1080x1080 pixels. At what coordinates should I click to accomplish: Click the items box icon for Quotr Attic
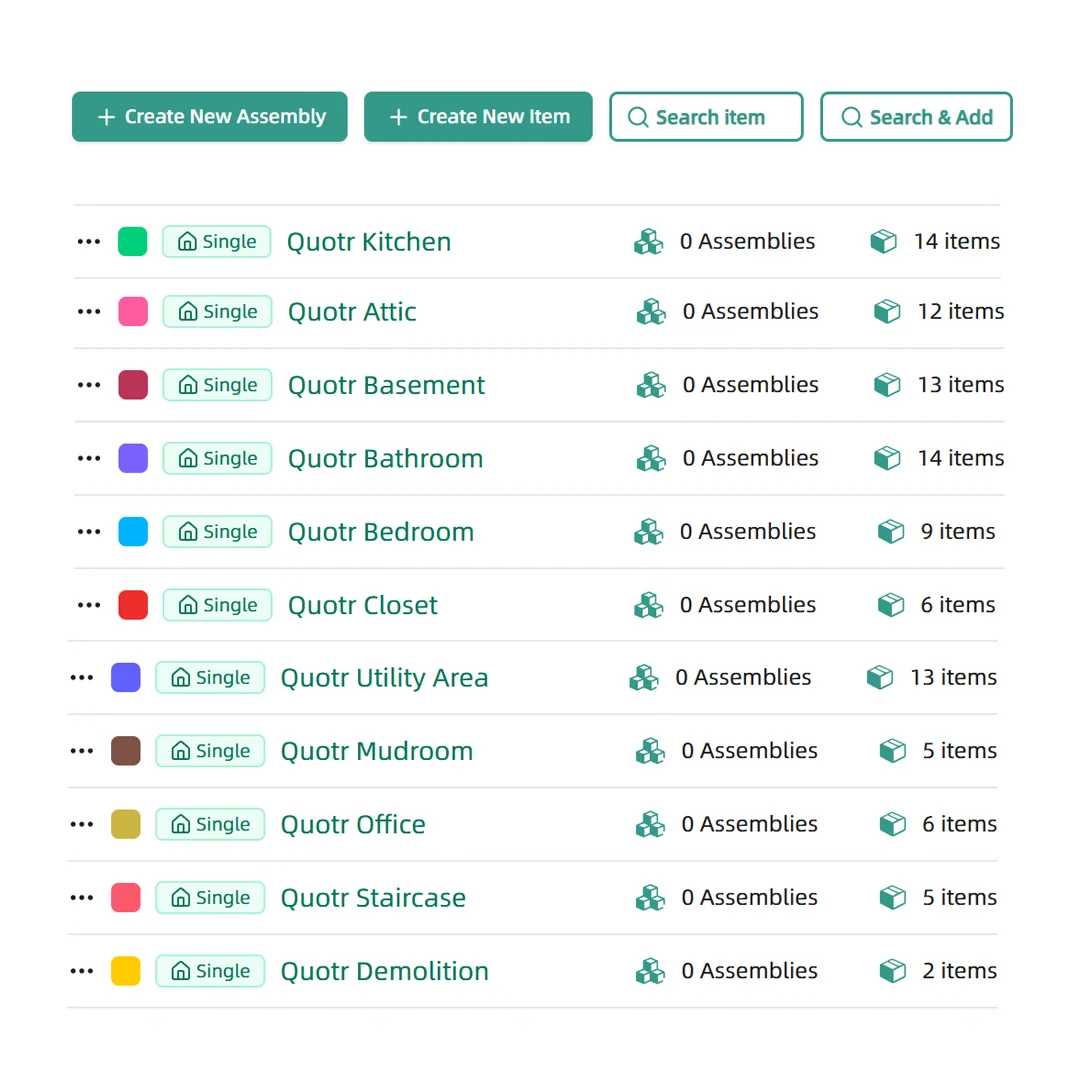tap(887, 311)
